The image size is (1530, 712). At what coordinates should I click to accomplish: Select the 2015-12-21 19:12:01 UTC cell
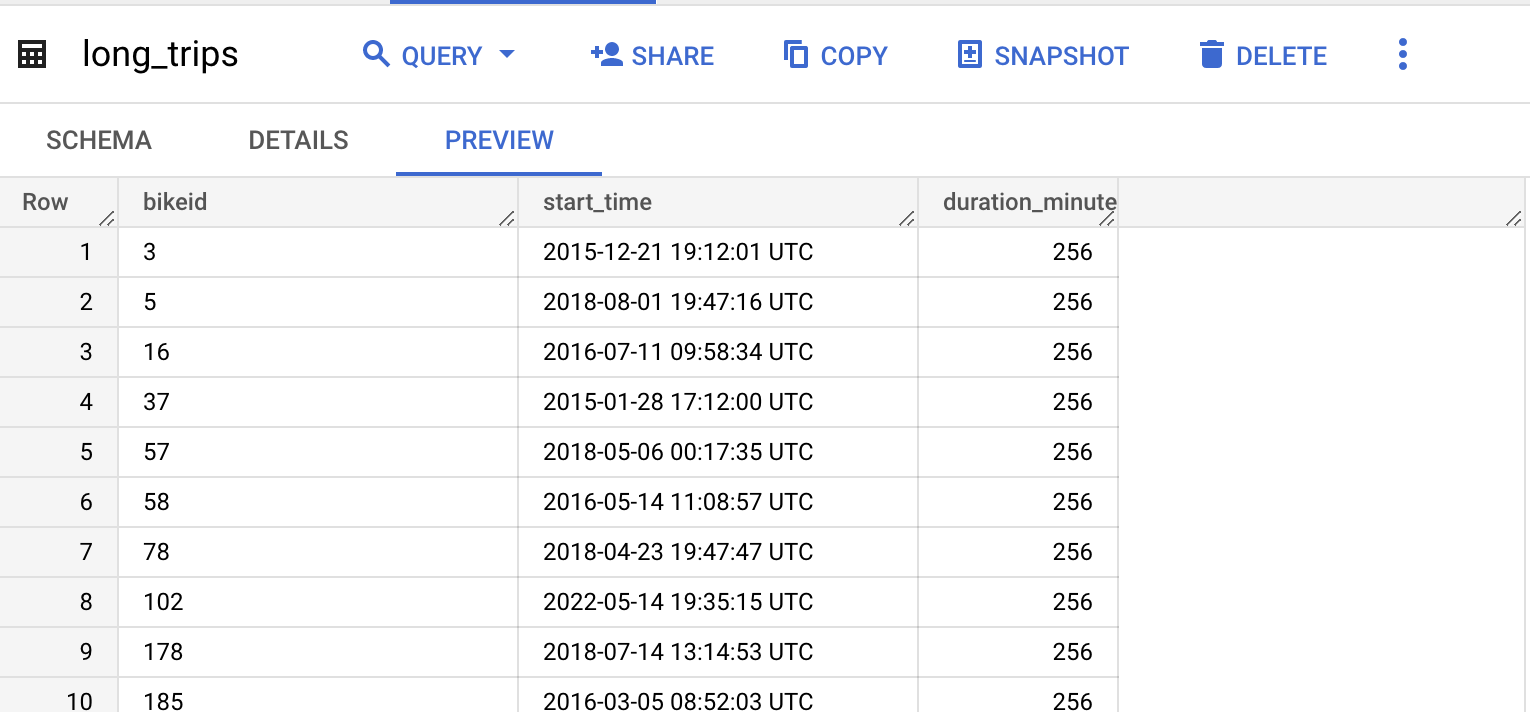pos(718,252)
